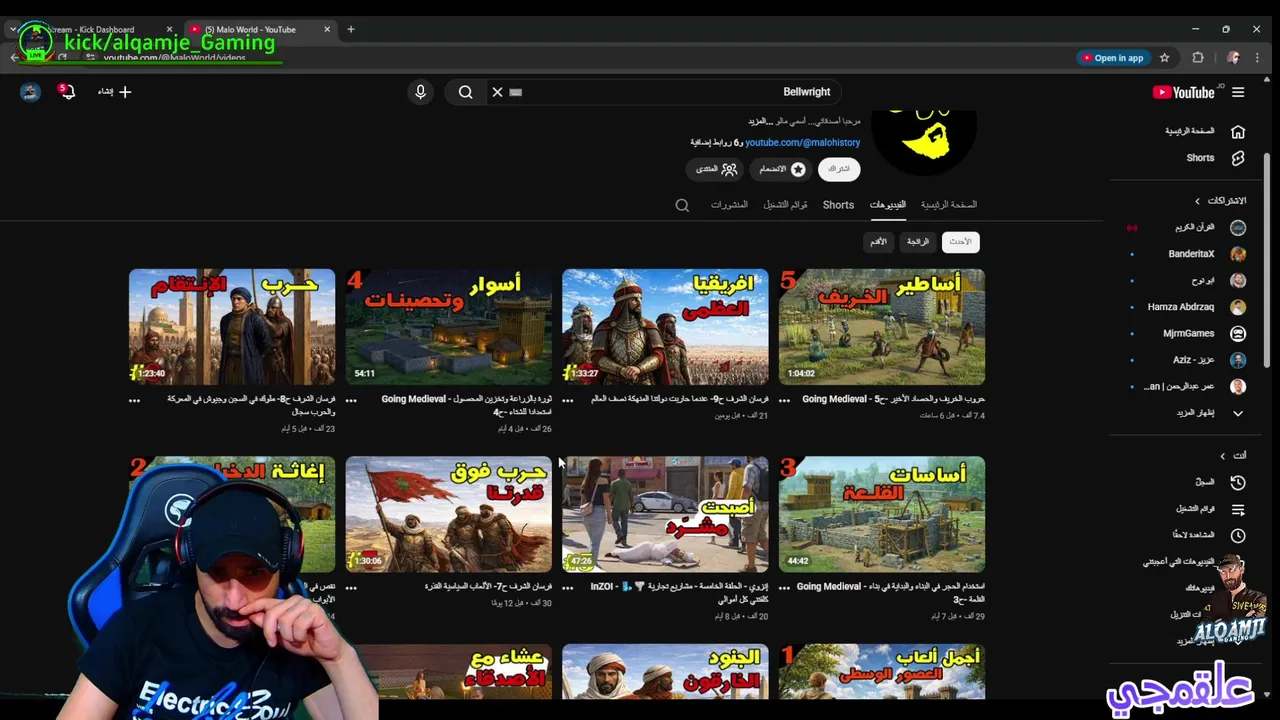Screen dimensions: 1280x720
Task: Expand the channel description المزيد
Action: (x=760, y=121)
